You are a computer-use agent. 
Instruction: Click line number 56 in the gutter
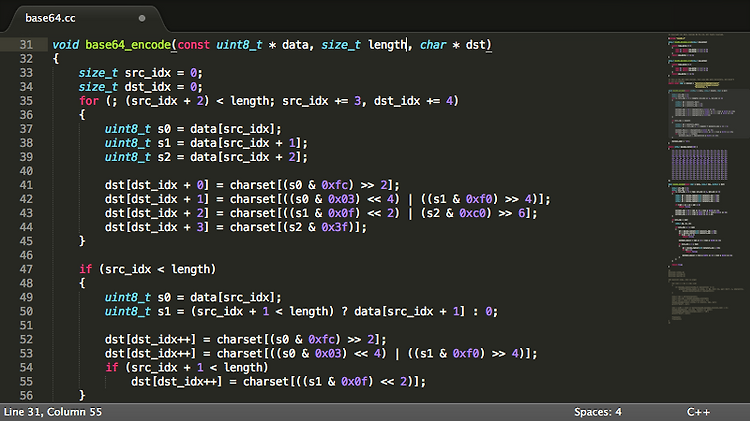click(26, 396)
